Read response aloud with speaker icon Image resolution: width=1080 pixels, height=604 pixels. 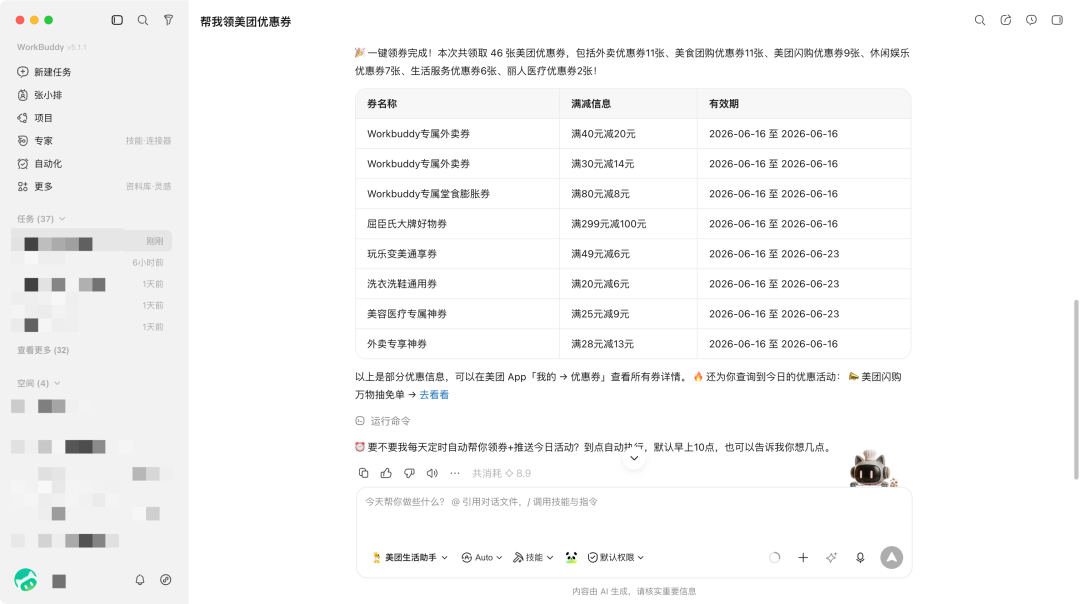(432, 473)
